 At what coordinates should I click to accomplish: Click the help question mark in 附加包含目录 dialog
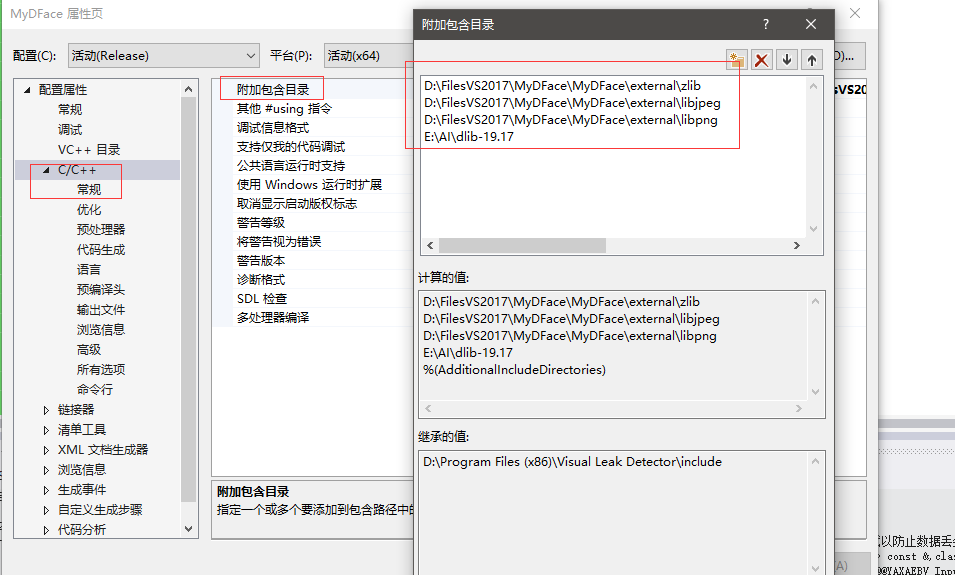point(766,24)
